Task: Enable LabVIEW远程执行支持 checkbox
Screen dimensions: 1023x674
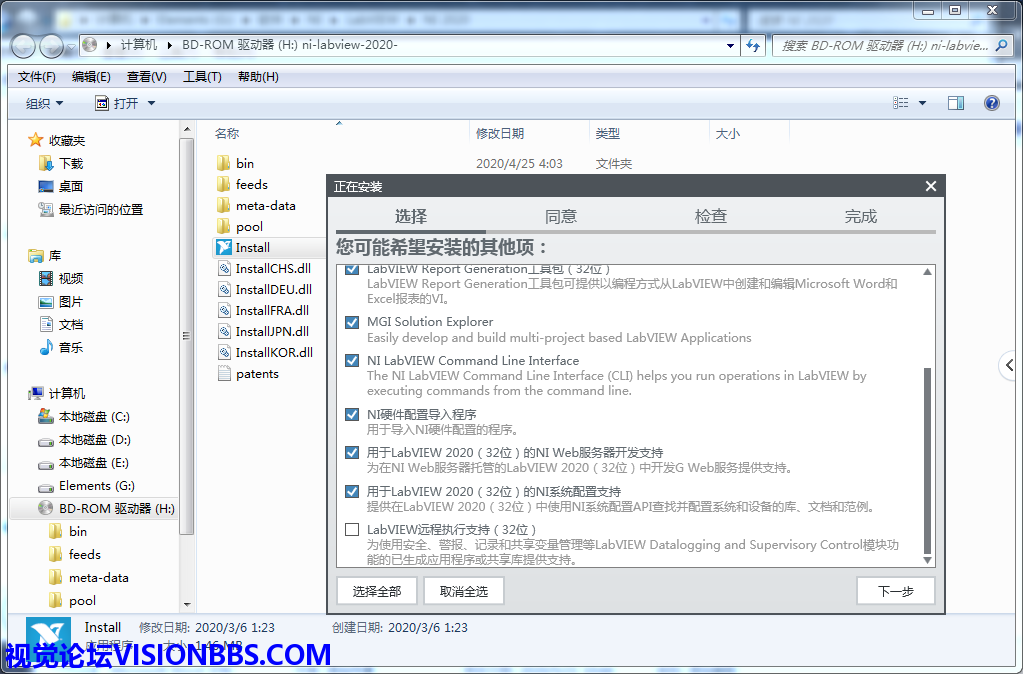Action: coord(351,530)
